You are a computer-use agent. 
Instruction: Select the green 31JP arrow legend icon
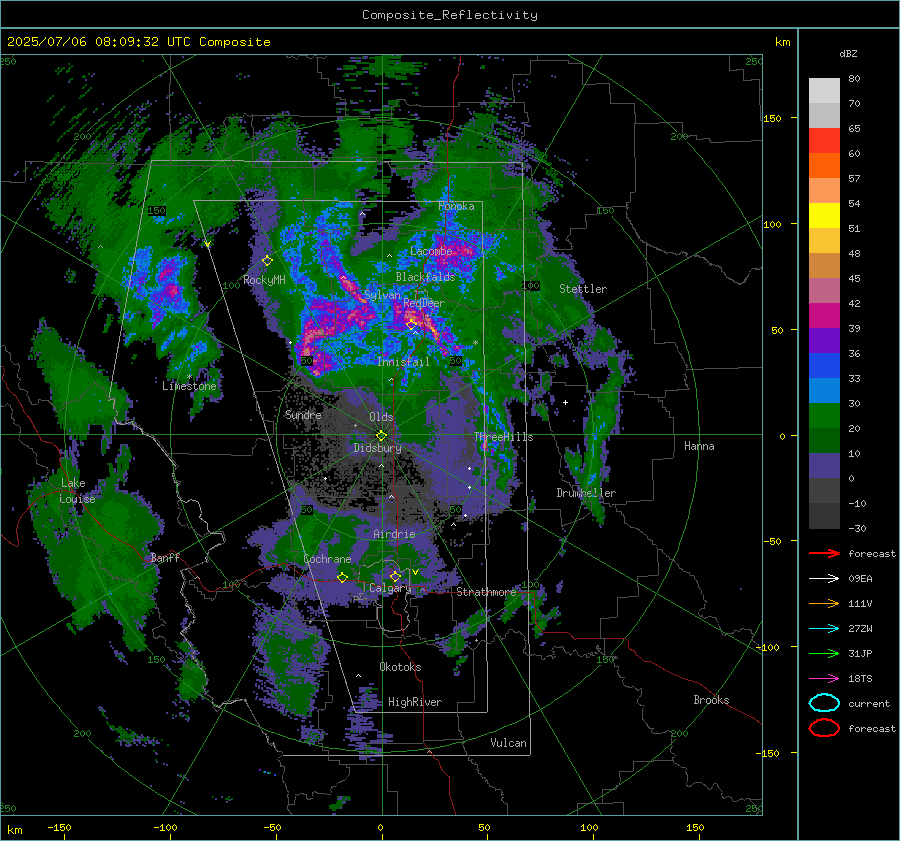[x=824, y=653]
